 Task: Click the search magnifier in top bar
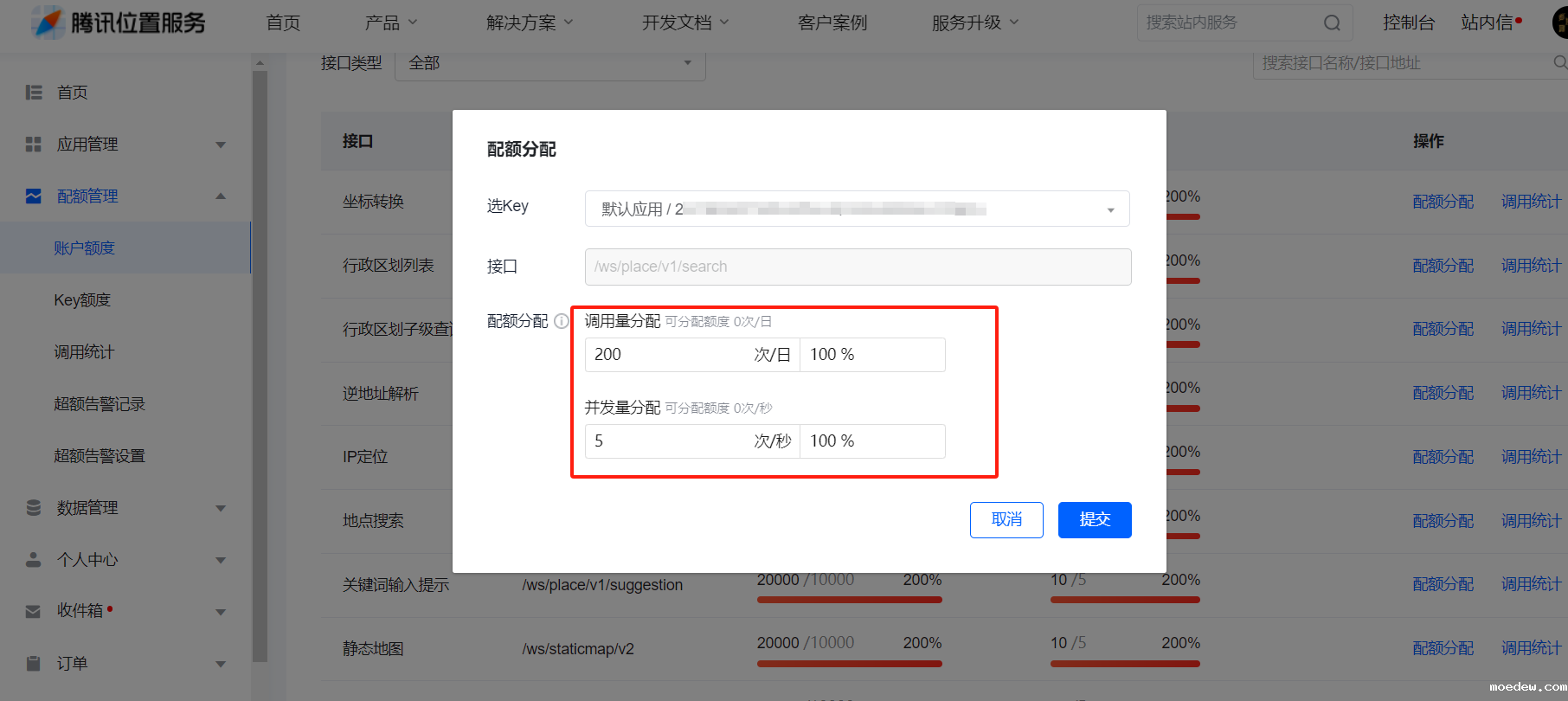click(x=1332, y=23)
